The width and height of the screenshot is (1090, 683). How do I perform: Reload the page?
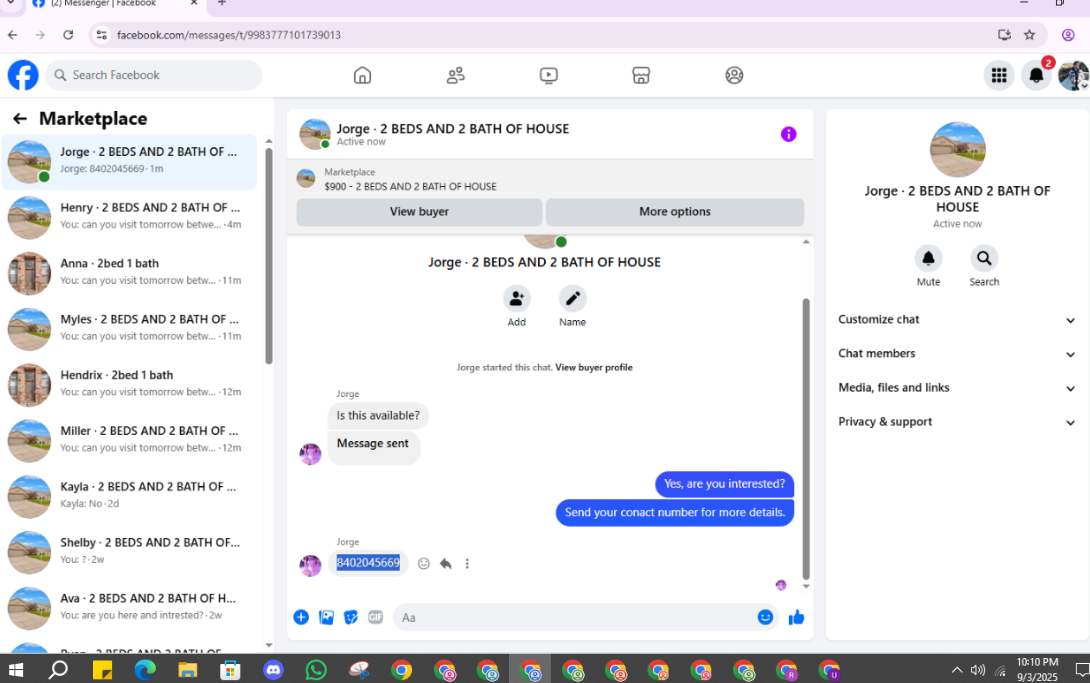point(68,35)
